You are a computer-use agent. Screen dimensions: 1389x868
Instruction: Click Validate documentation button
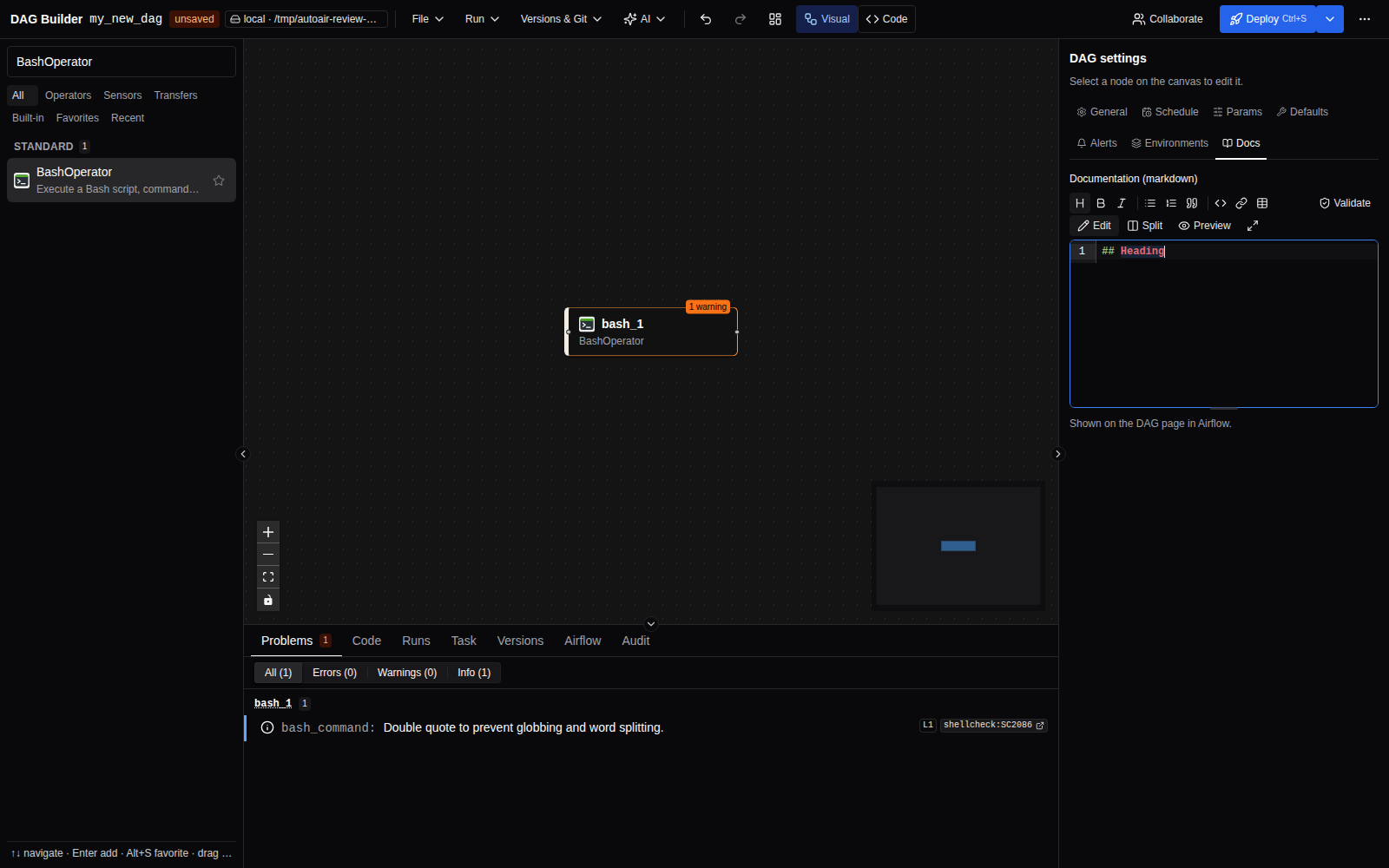pos(1345,203)
